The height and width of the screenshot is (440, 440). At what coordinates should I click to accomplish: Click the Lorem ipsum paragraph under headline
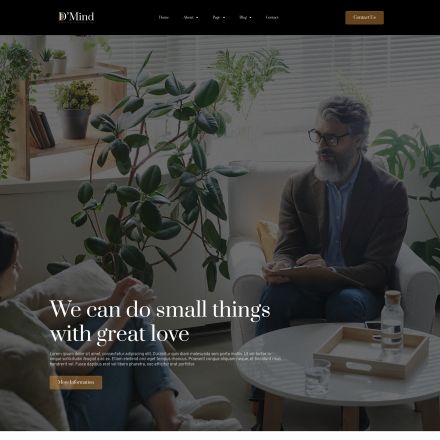(166, 359)
